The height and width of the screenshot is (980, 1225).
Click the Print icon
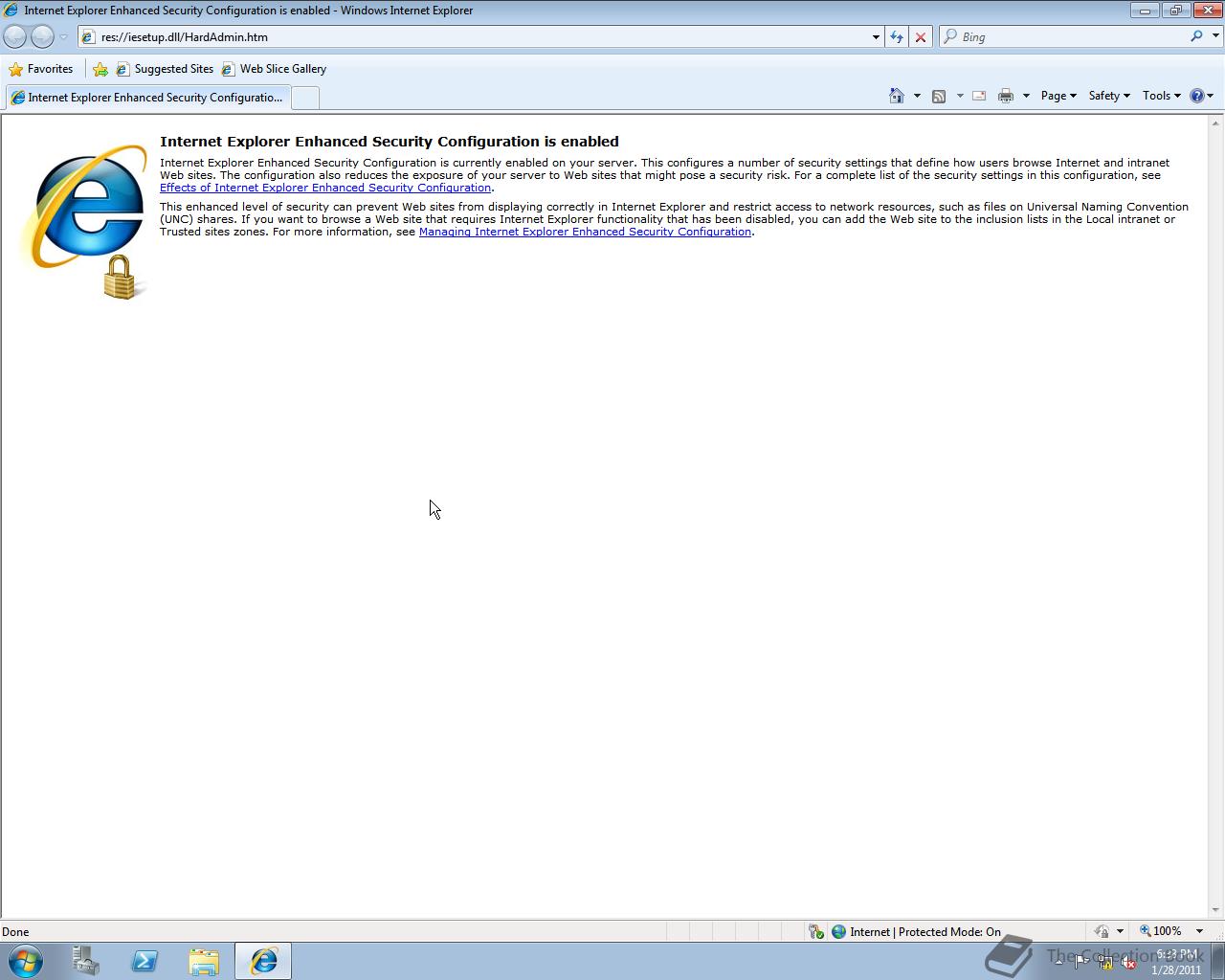click(x=1006, y=96)
